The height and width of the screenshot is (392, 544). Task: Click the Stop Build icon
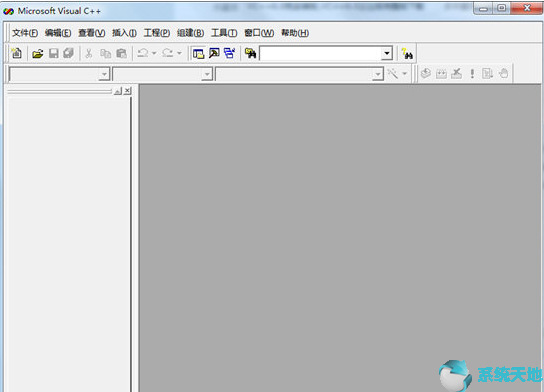point(457,73)
